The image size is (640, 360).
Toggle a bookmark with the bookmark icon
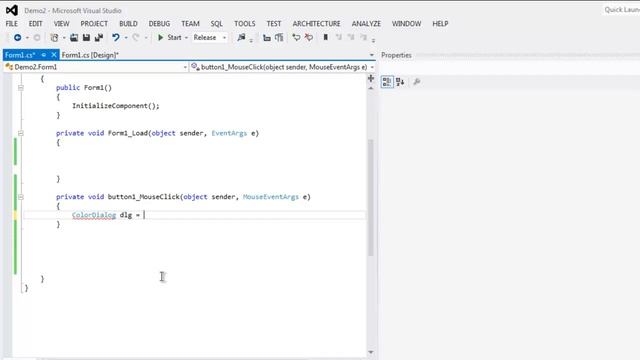pos(325,38)
